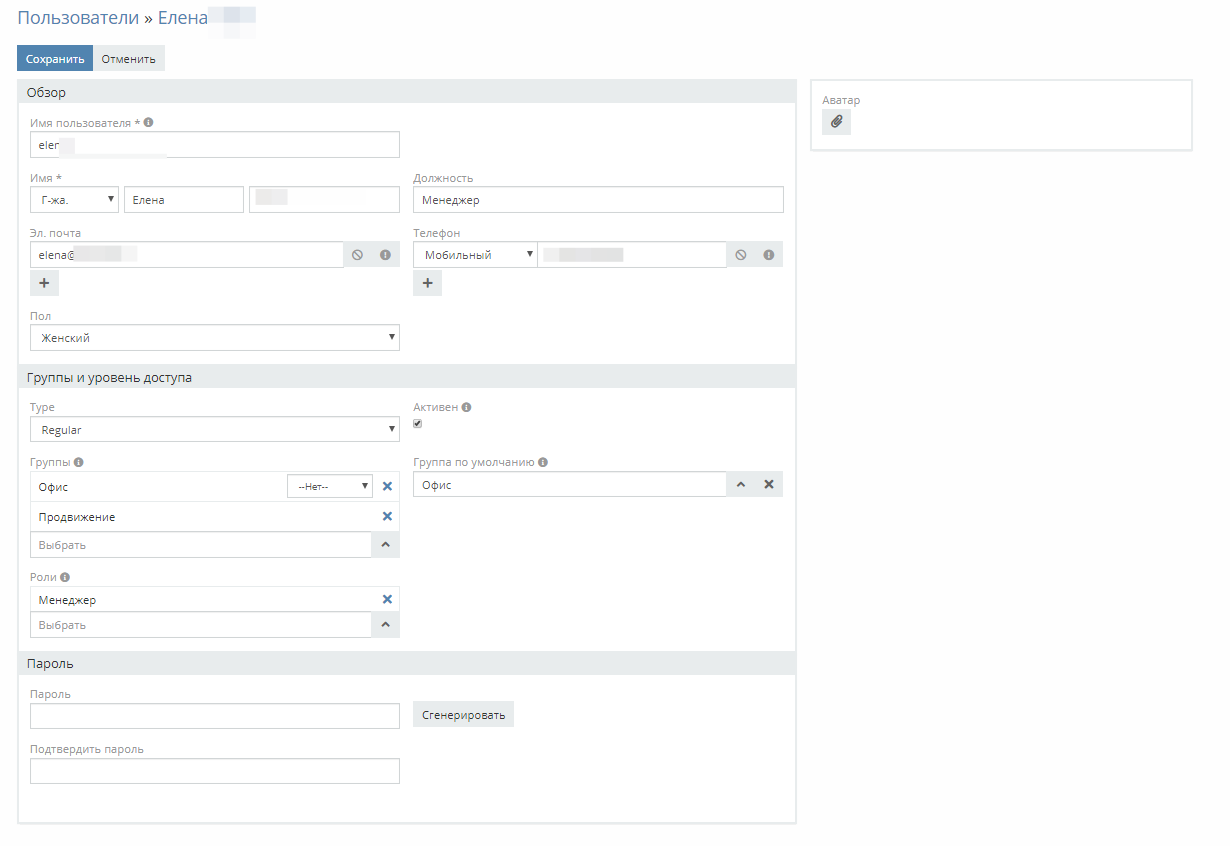This screenshot has width=1230, height=846.
Task: Open the Type dropdown showing Regular
Action: coord(215,430)
